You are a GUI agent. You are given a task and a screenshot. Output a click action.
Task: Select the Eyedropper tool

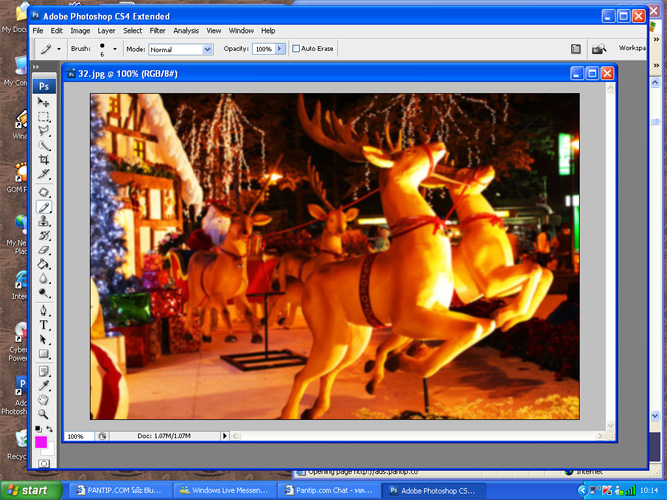[43, 386]
